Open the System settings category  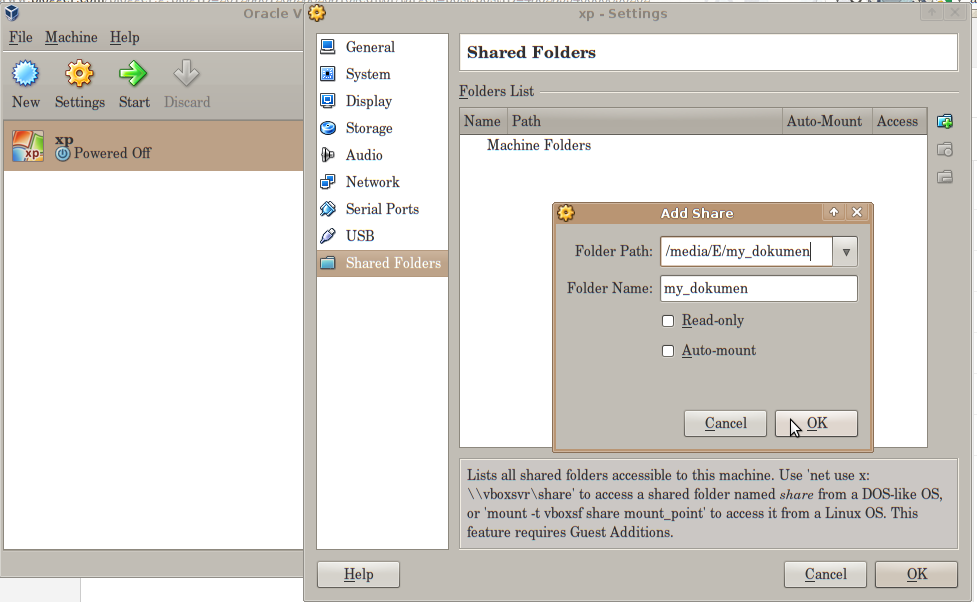point(382,74)
